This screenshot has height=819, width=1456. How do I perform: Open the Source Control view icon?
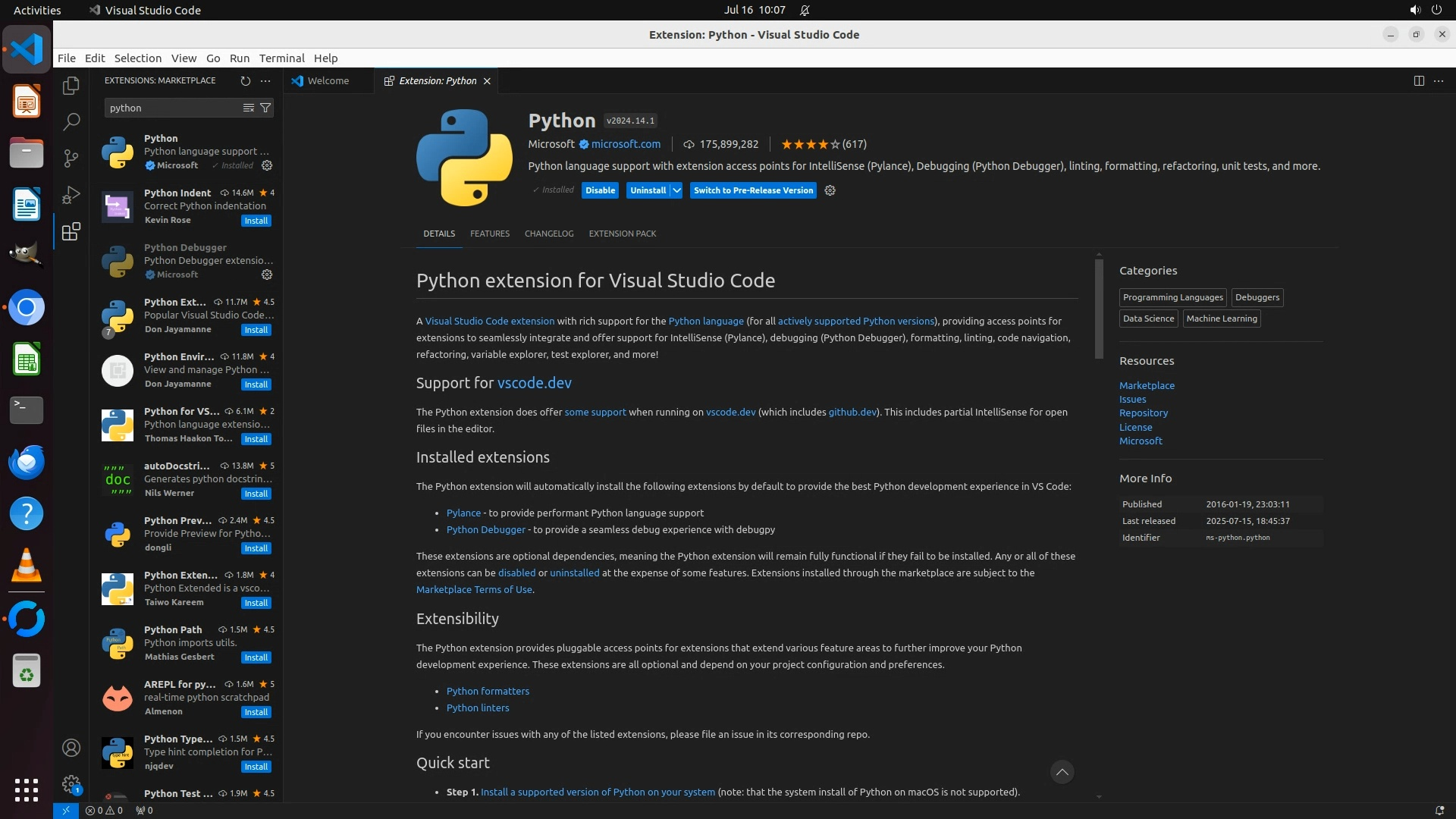pos(71,158)
